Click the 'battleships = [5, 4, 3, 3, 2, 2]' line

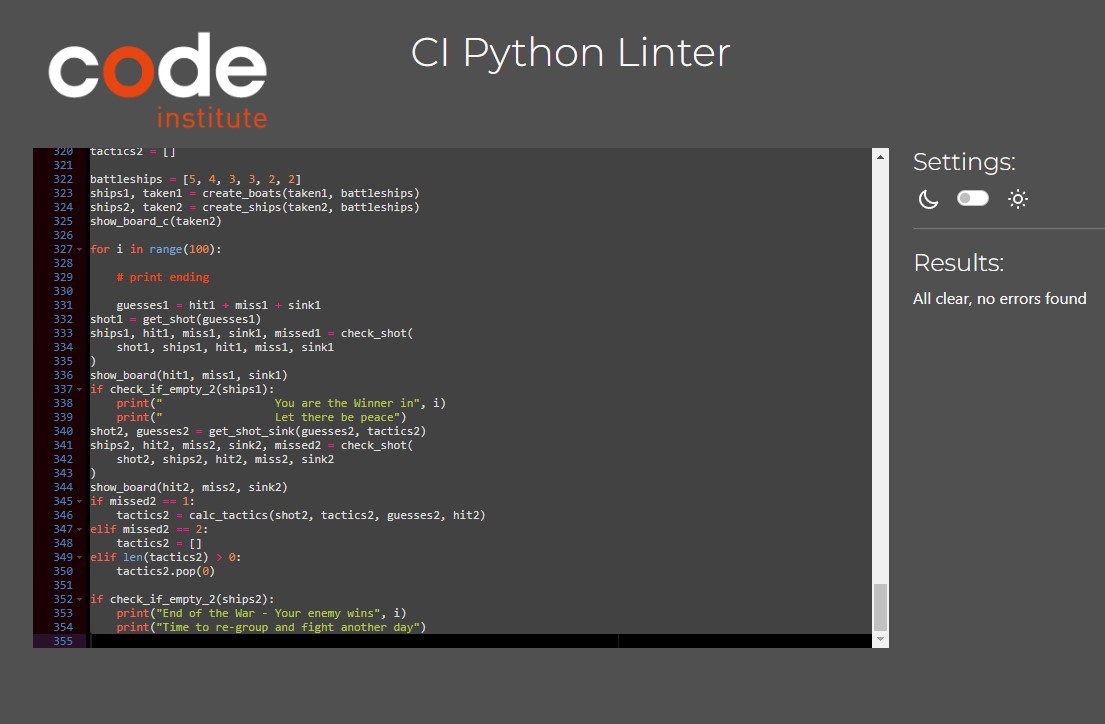(195, 179)
